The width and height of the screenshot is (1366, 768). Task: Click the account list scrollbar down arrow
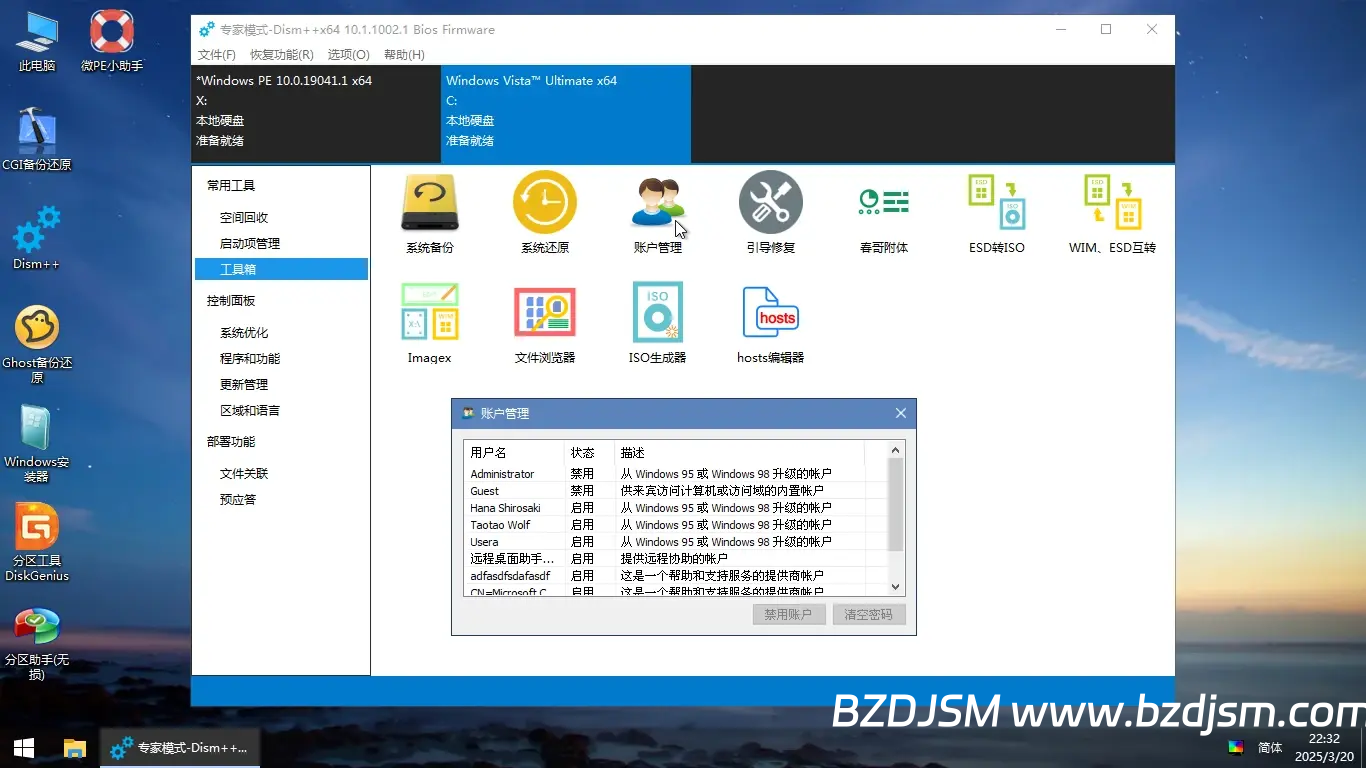click(x=896, y=587)
